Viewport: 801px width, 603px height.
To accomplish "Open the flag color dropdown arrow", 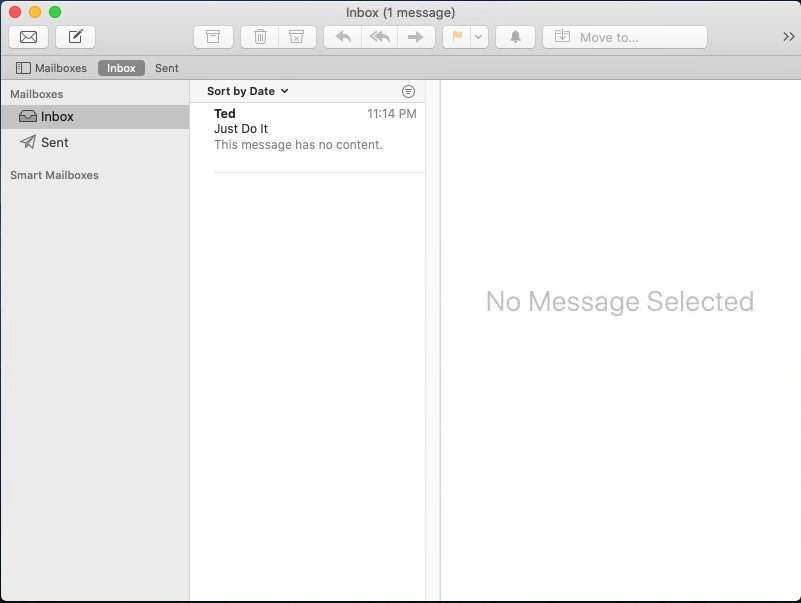I will pyautogui.click(x=479, y=37).
